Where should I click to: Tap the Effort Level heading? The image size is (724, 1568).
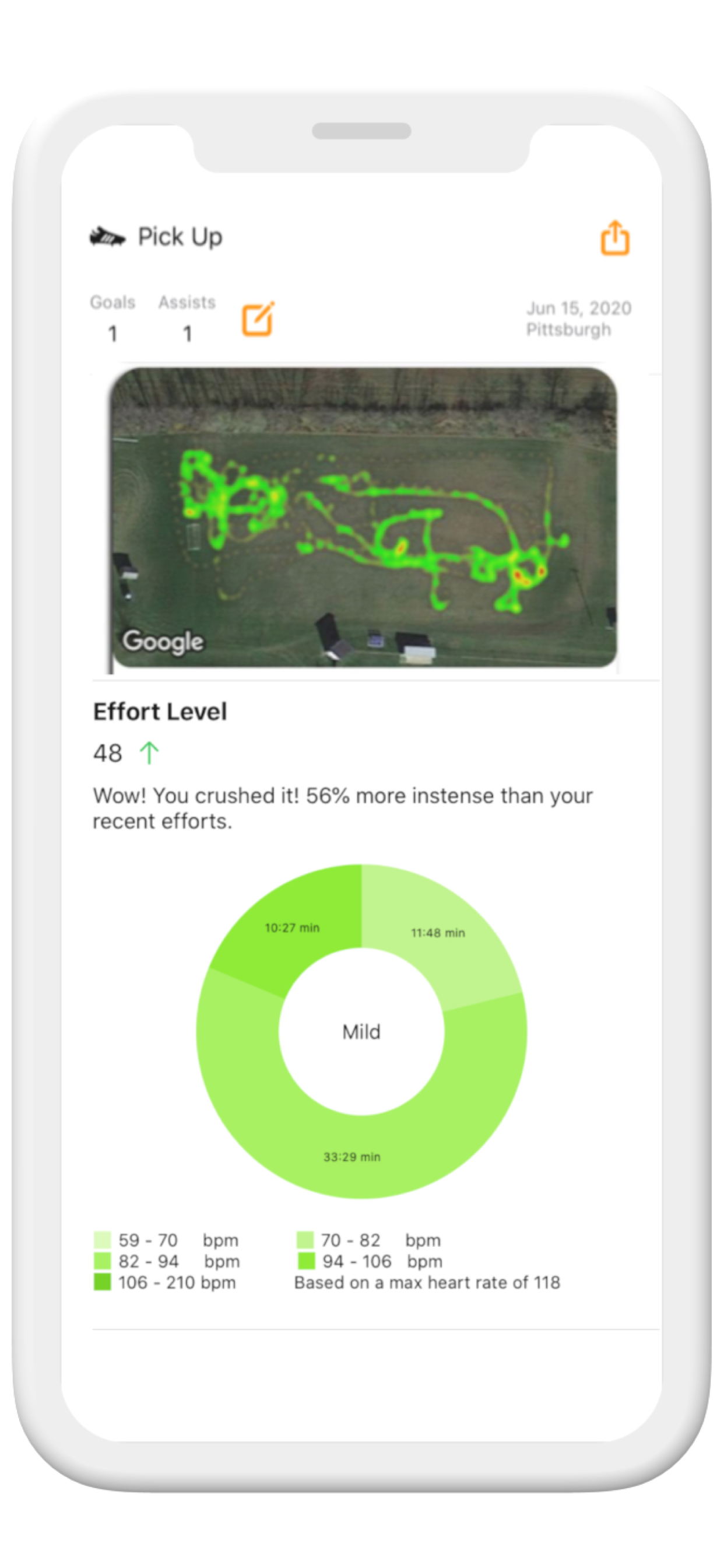pos(160,712)
